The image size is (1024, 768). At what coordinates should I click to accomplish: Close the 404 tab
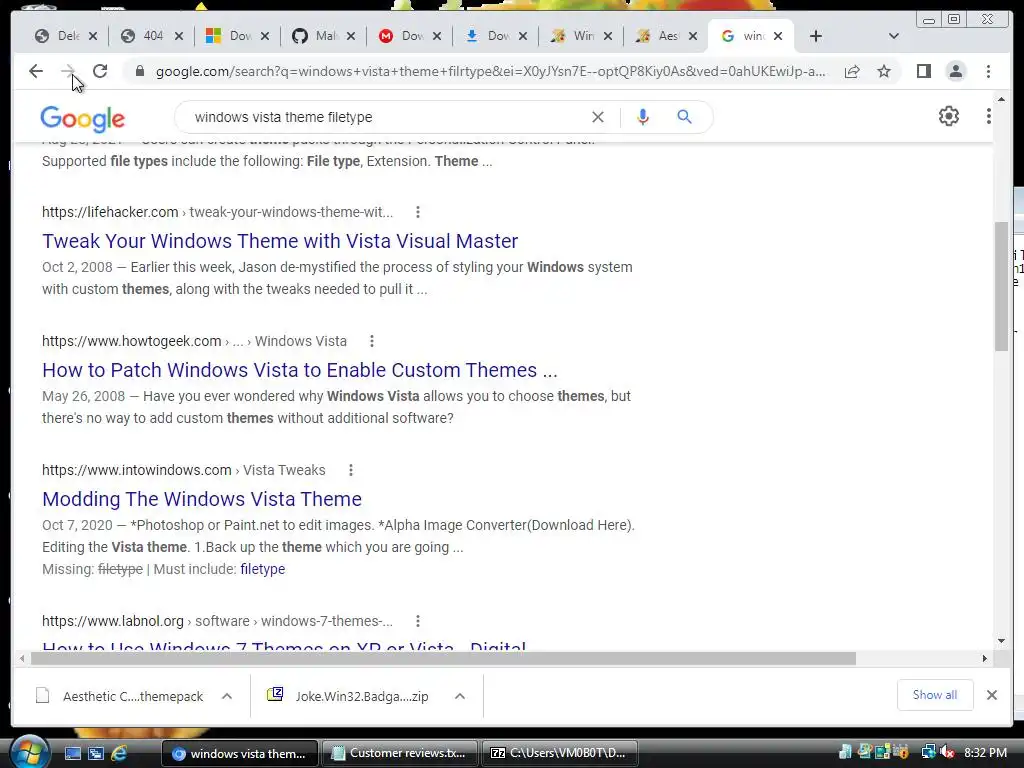(178, 36)
